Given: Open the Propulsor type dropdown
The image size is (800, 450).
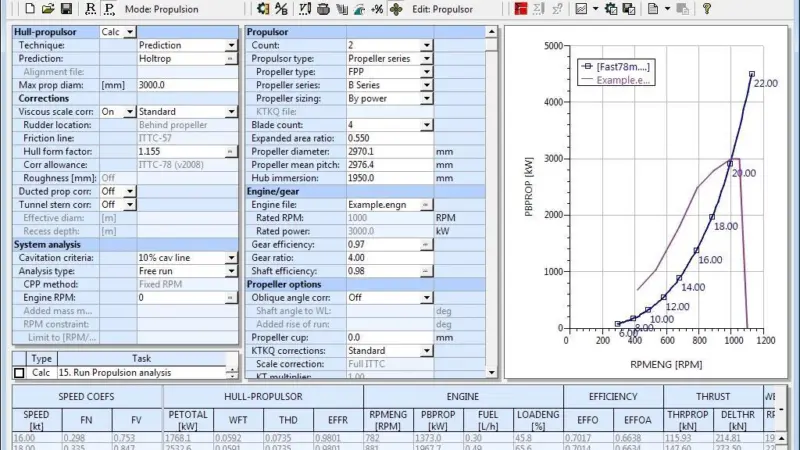Looking at the screenshot, I should pyautogui.click(x=427, y=59).
